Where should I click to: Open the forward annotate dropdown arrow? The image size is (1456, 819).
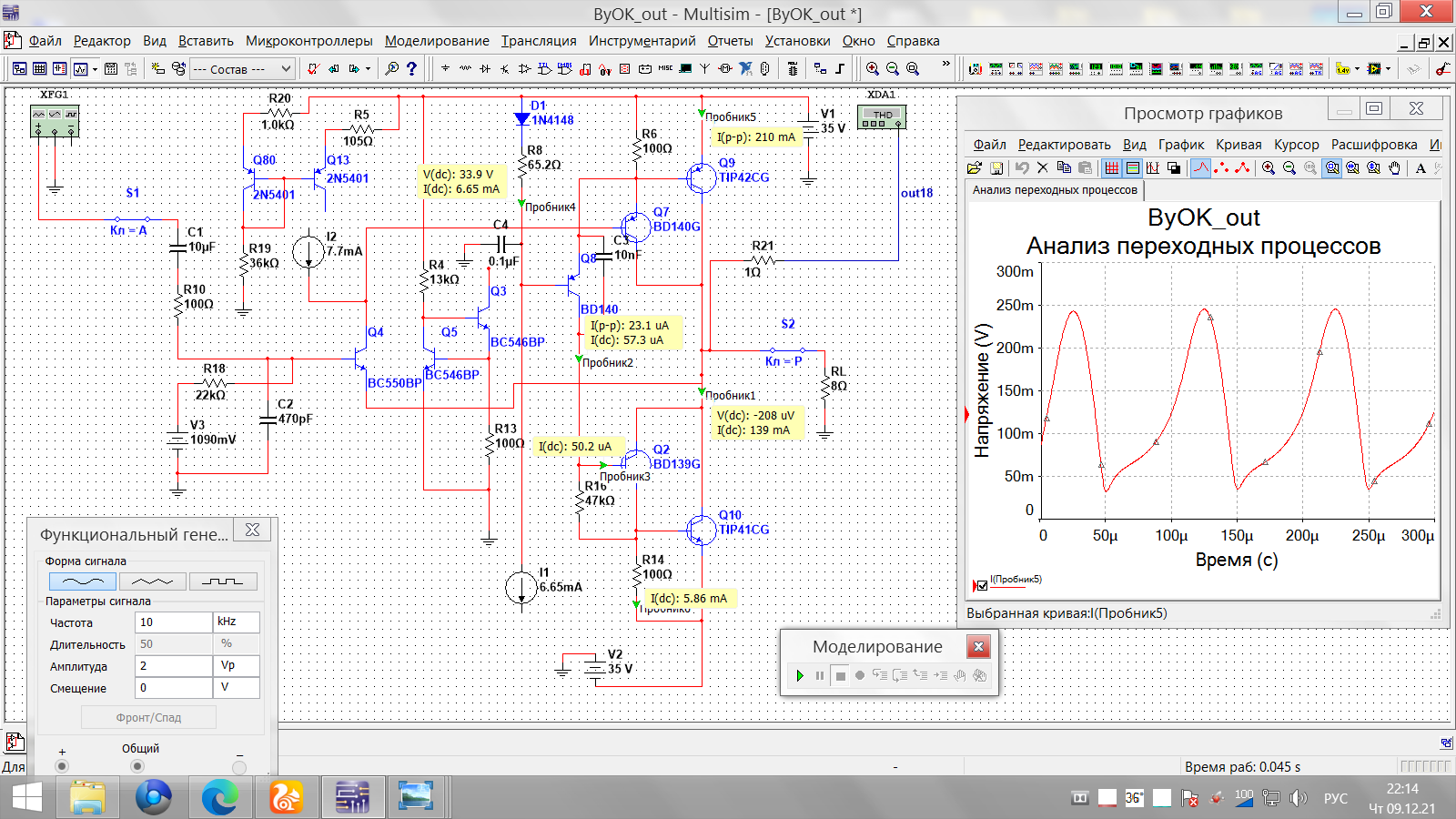pos(368,68)
